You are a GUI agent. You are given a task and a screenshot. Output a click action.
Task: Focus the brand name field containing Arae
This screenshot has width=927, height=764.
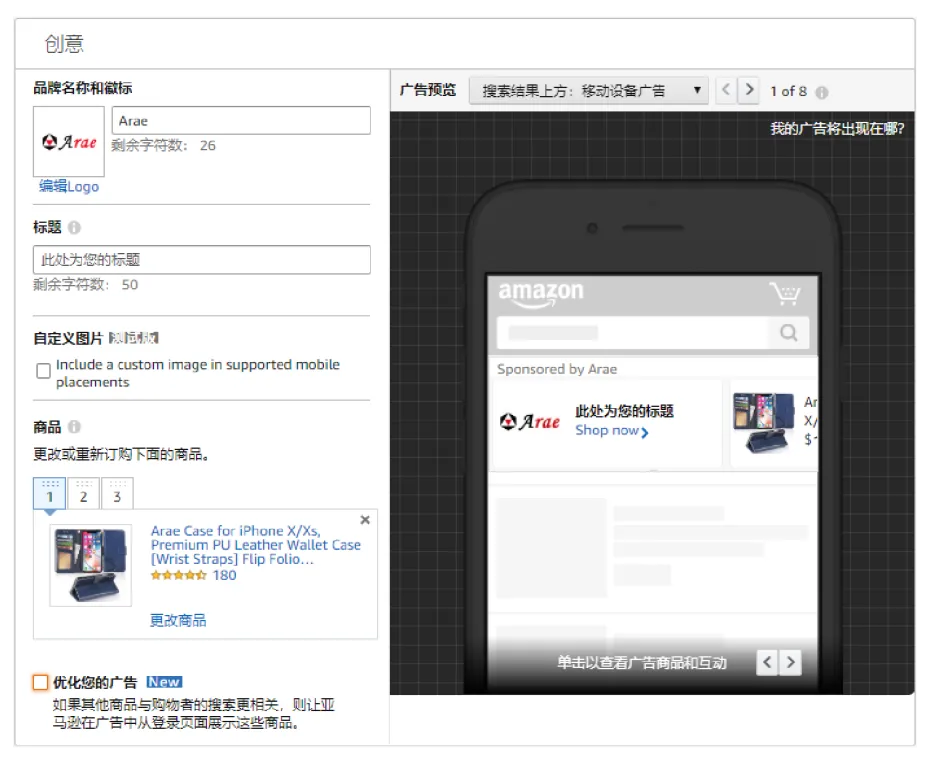[241, 121]
